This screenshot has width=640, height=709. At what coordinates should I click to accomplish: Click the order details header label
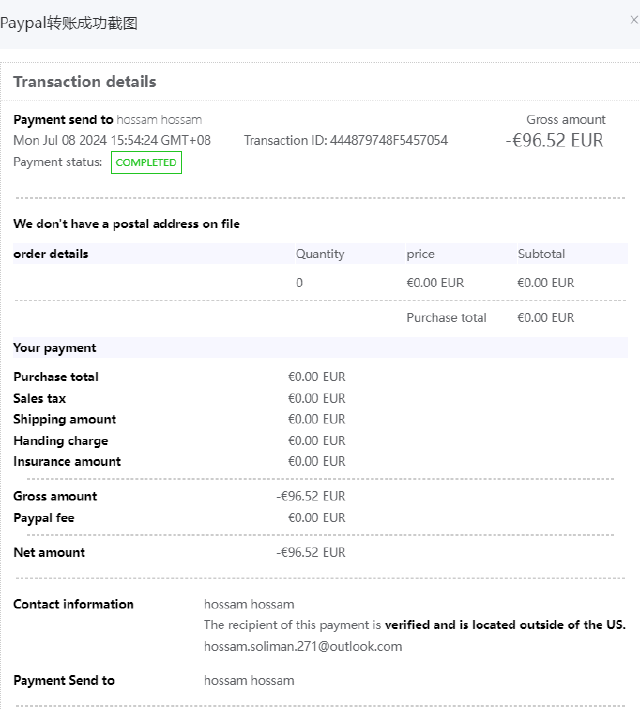click(51, 254)
